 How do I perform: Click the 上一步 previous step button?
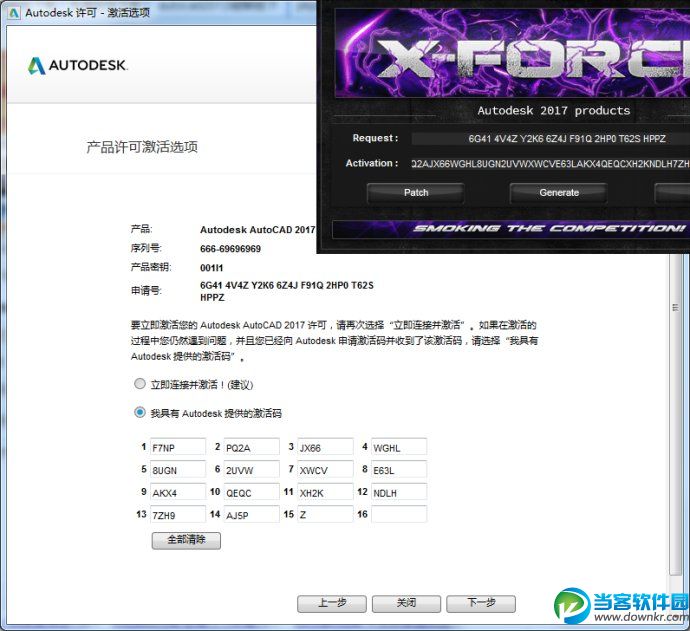[332, 604]
